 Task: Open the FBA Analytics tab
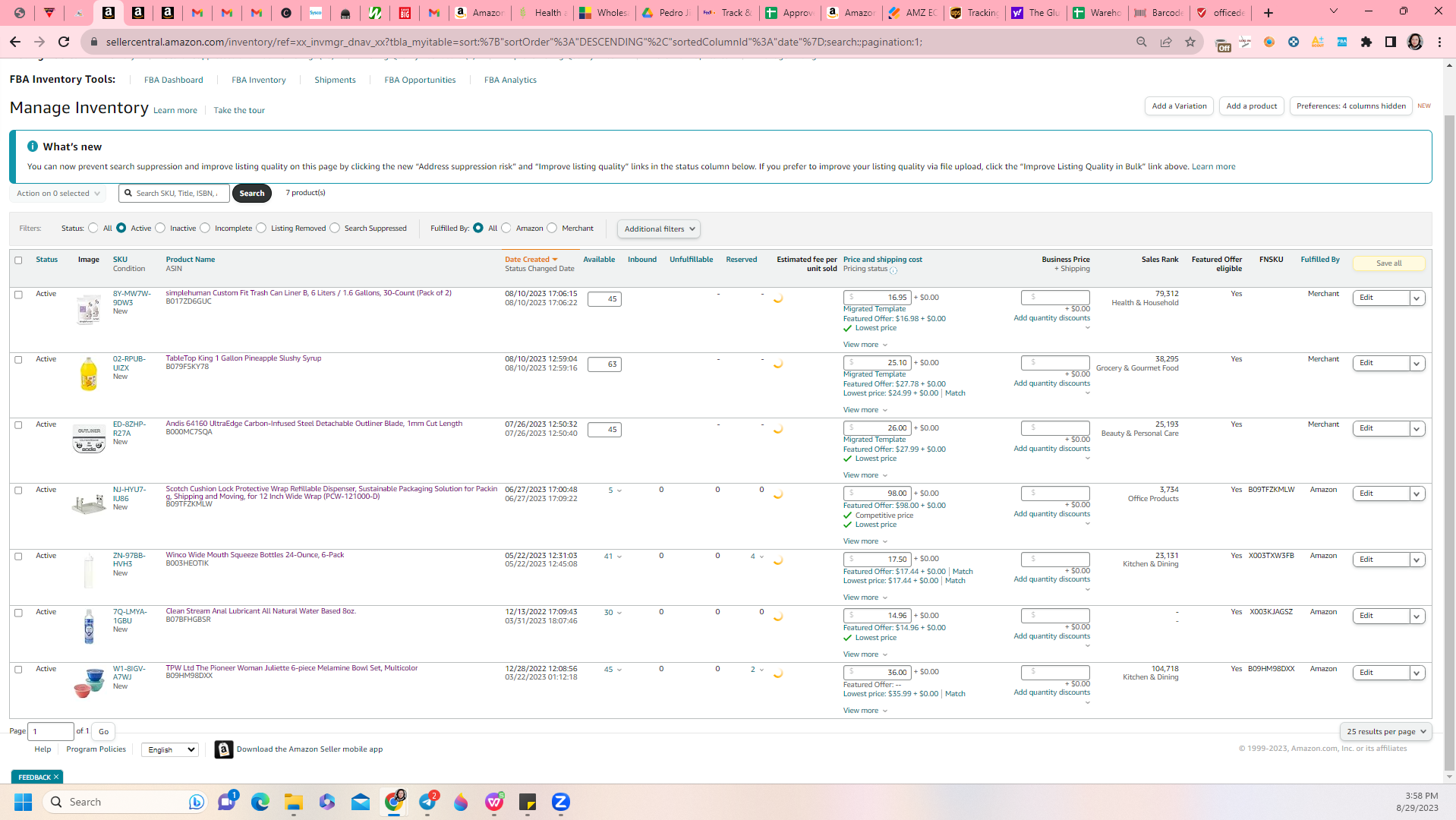510,80
